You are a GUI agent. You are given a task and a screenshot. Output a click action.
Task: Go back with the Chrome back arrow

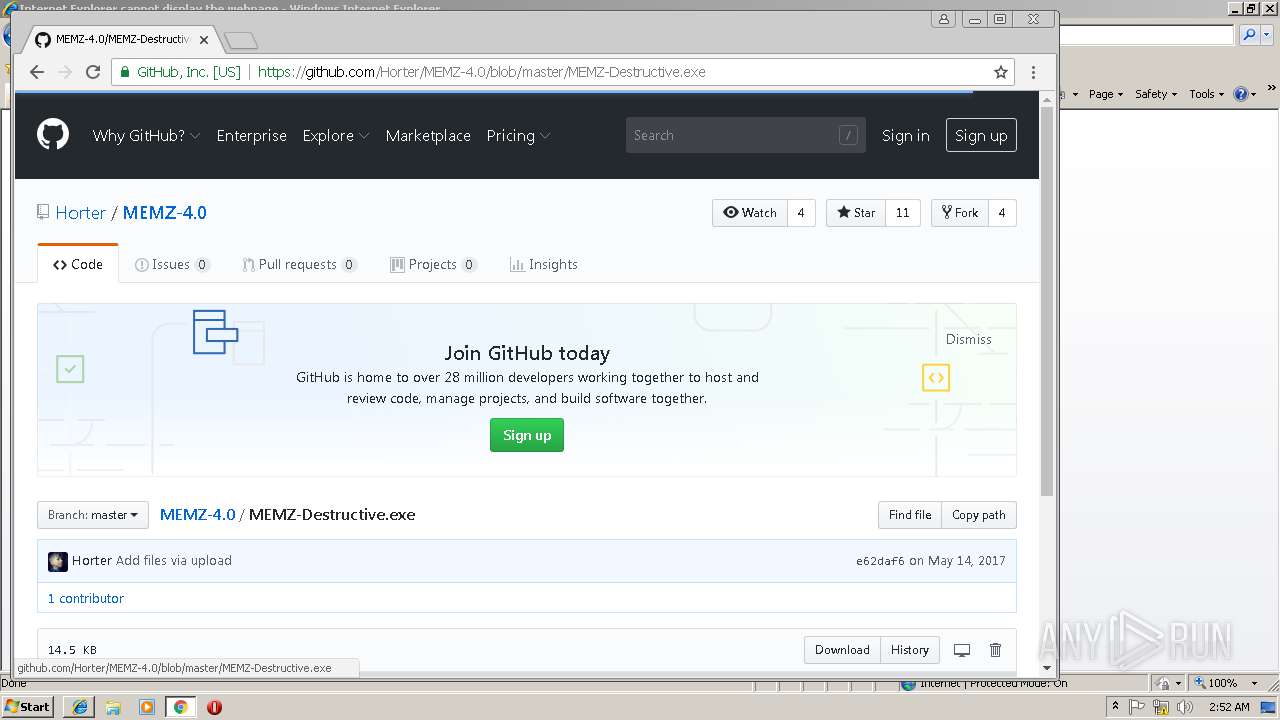pos(37,72)
